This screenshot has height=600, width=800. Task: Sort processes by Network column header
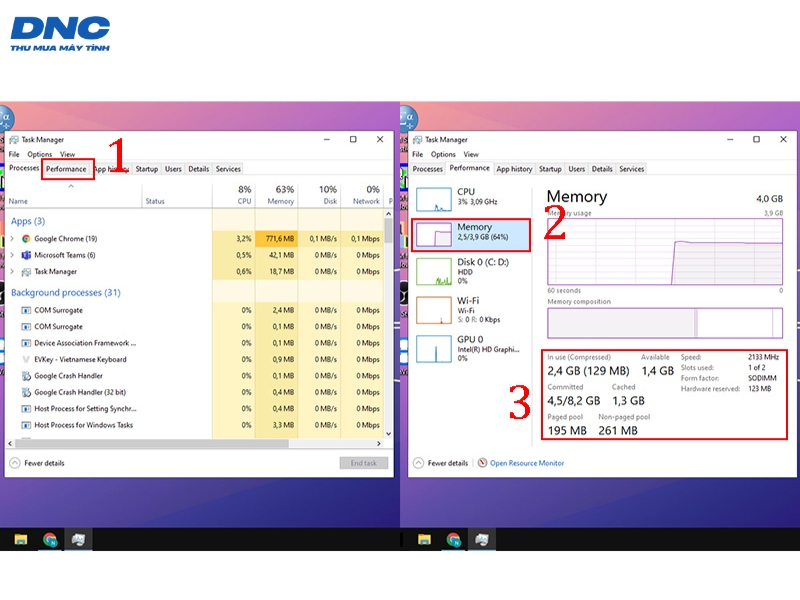tap(362, 195)
